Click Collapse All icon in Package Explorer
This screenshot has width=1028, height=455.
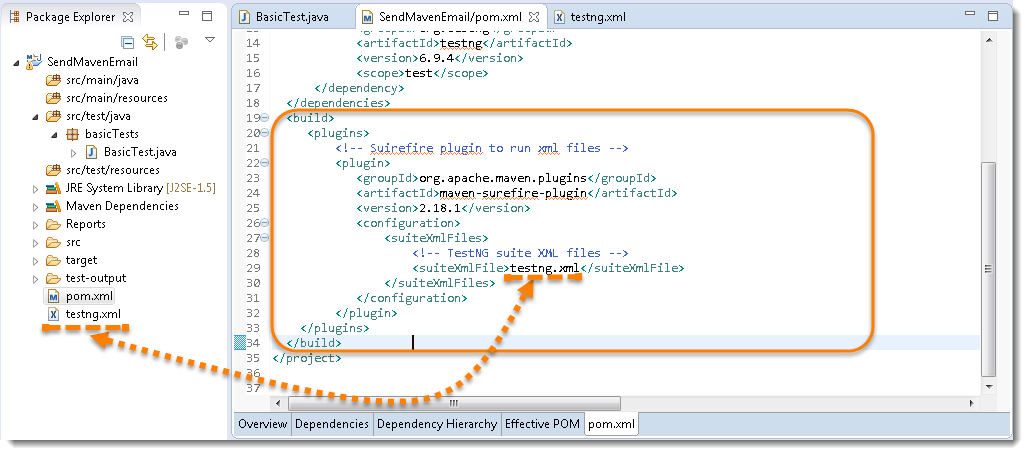[128, 41]
